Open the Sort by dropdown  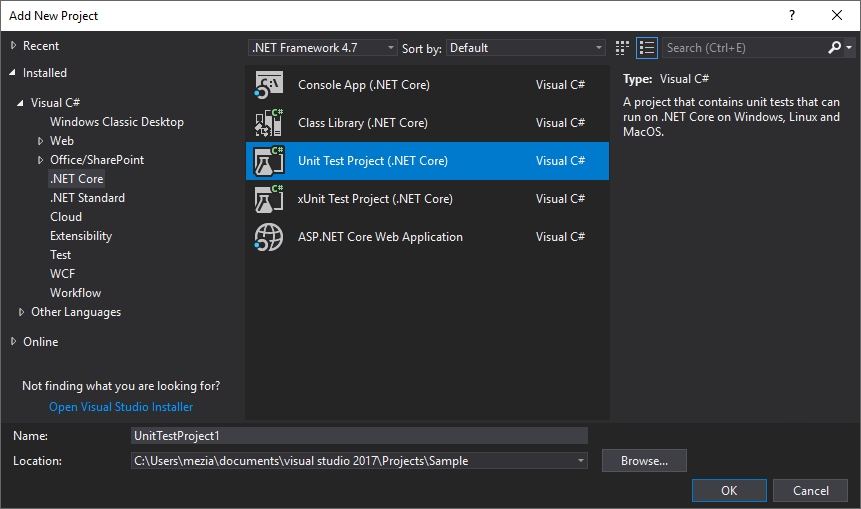pyautogui.click(x=526, y=47)
